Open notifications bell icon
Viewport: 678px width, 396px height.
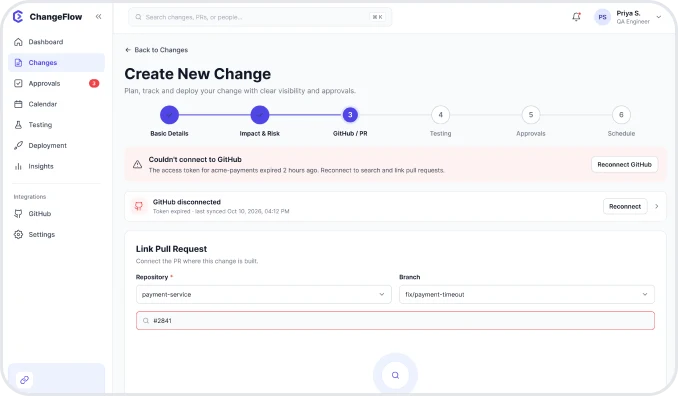click(576, 17)
